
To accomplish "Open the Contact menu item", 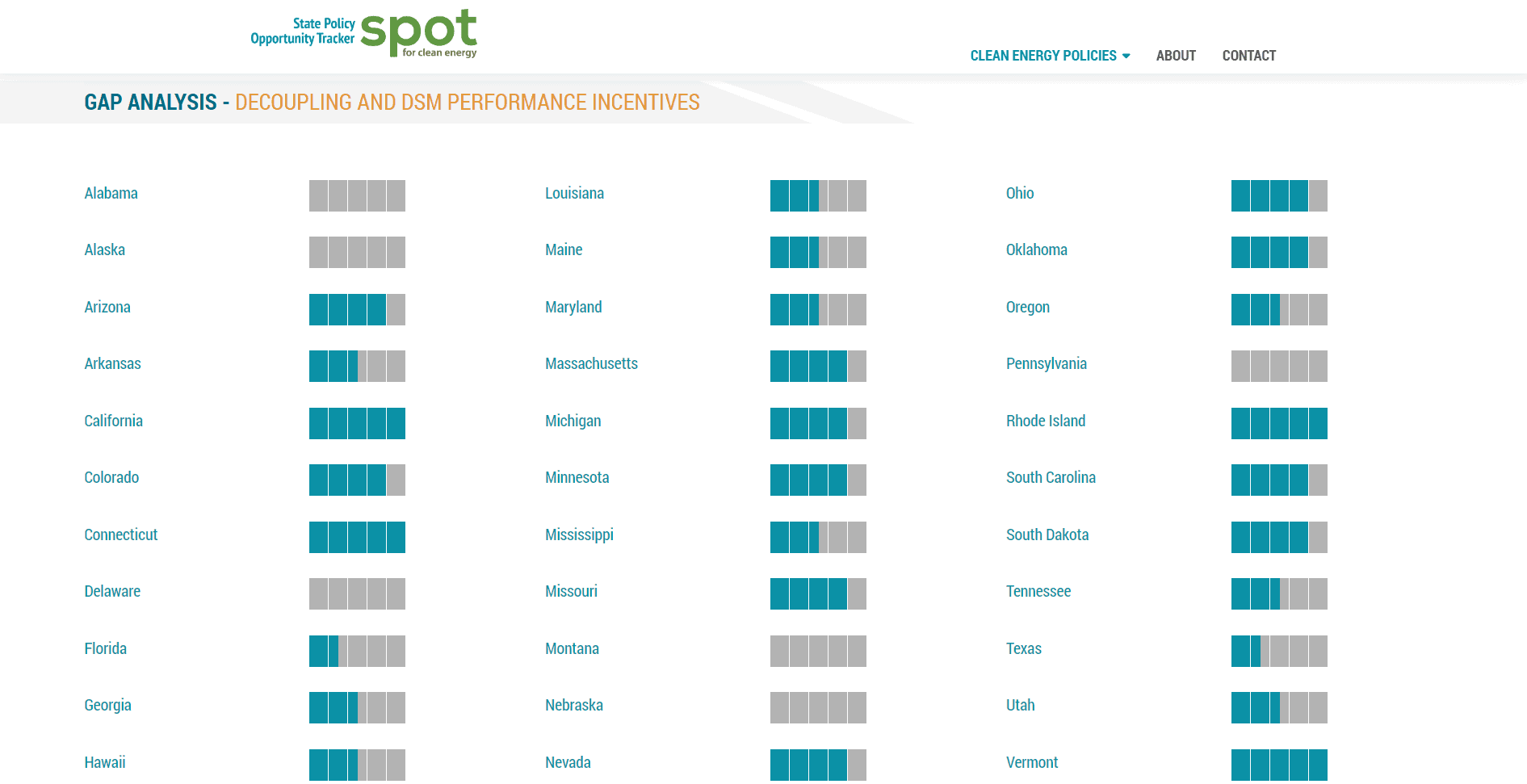I will [1248, 56].
